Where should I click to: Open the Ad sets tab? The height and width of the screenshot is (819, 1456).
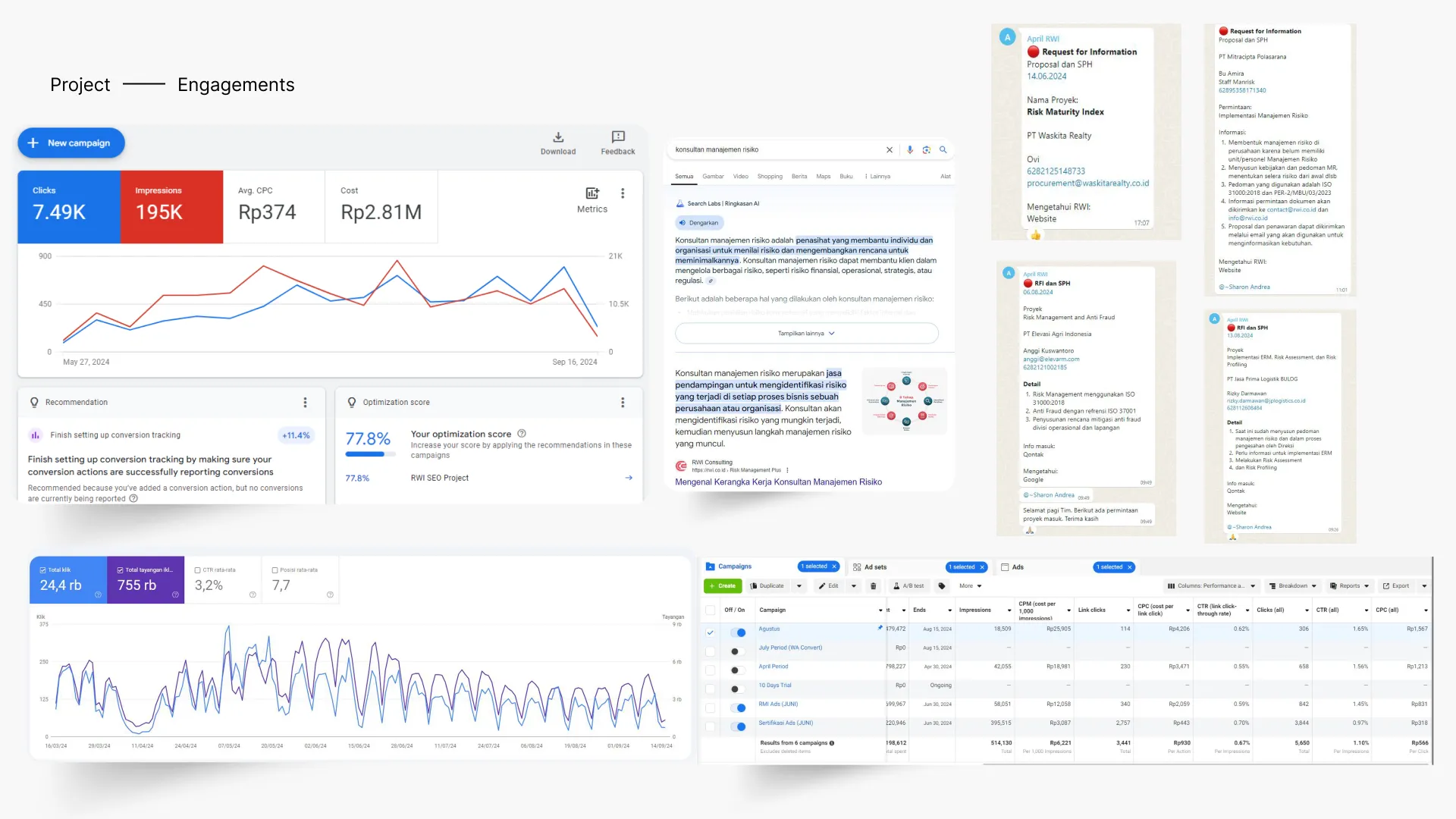click(x=875, y=567)
